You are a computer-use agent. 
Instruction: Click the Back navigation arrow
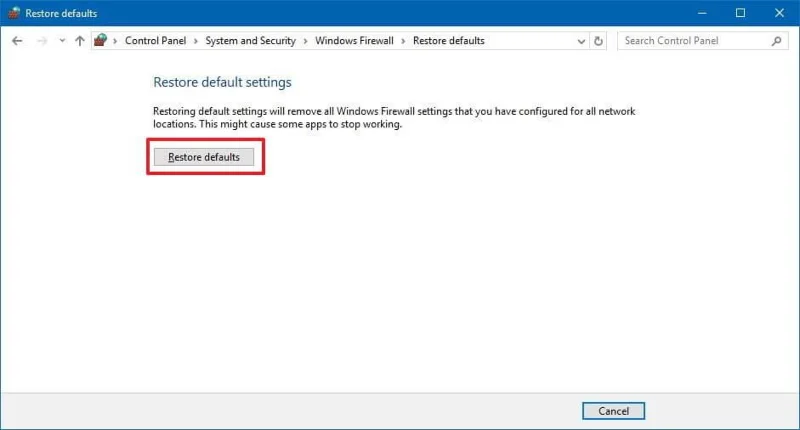[17, 41]
